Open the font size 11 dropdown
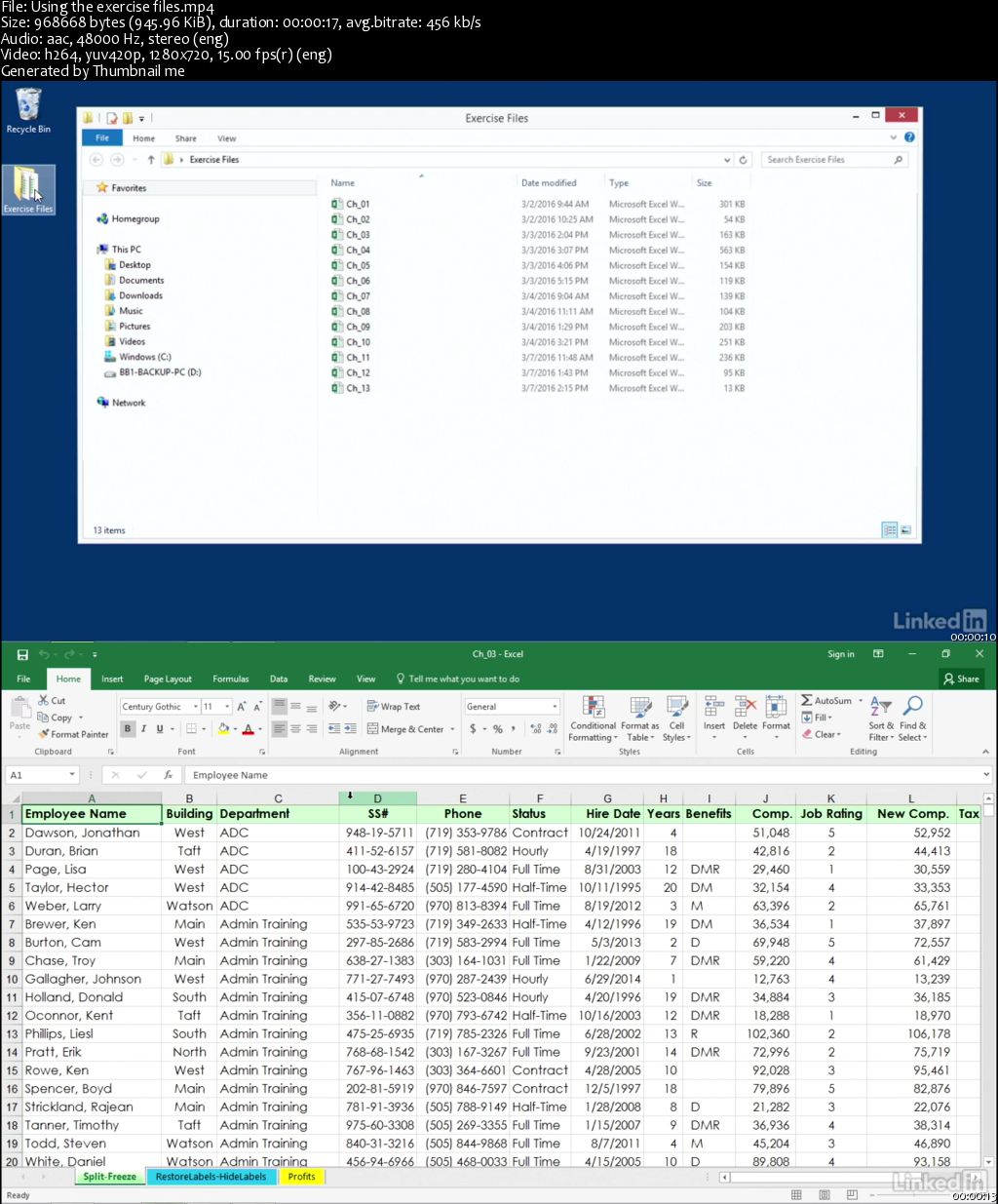This screenshot has height=1204, width=998. coord(227,707)
